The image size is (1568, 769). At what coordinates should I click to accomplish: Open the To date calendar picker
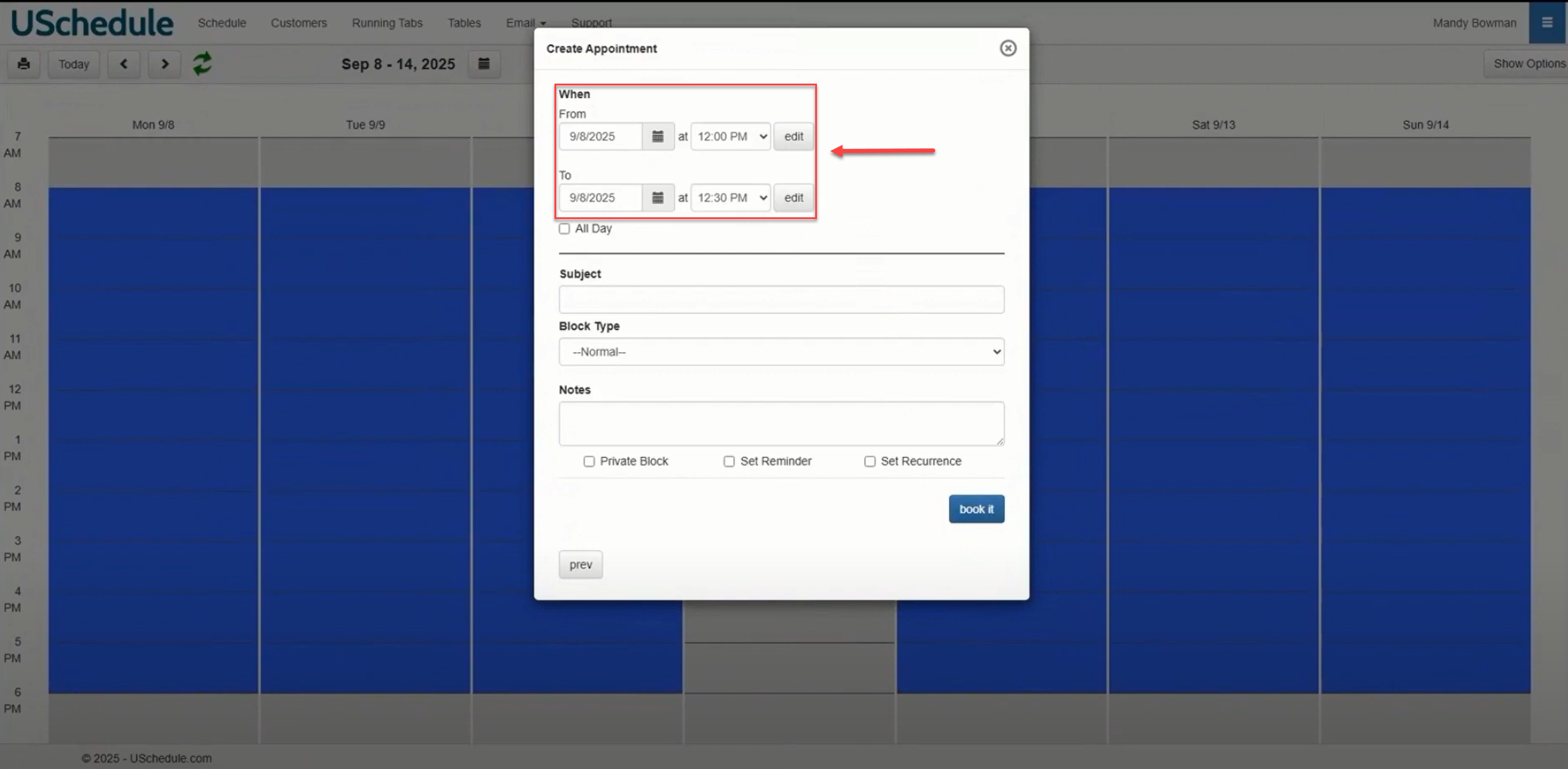[657, 198]
